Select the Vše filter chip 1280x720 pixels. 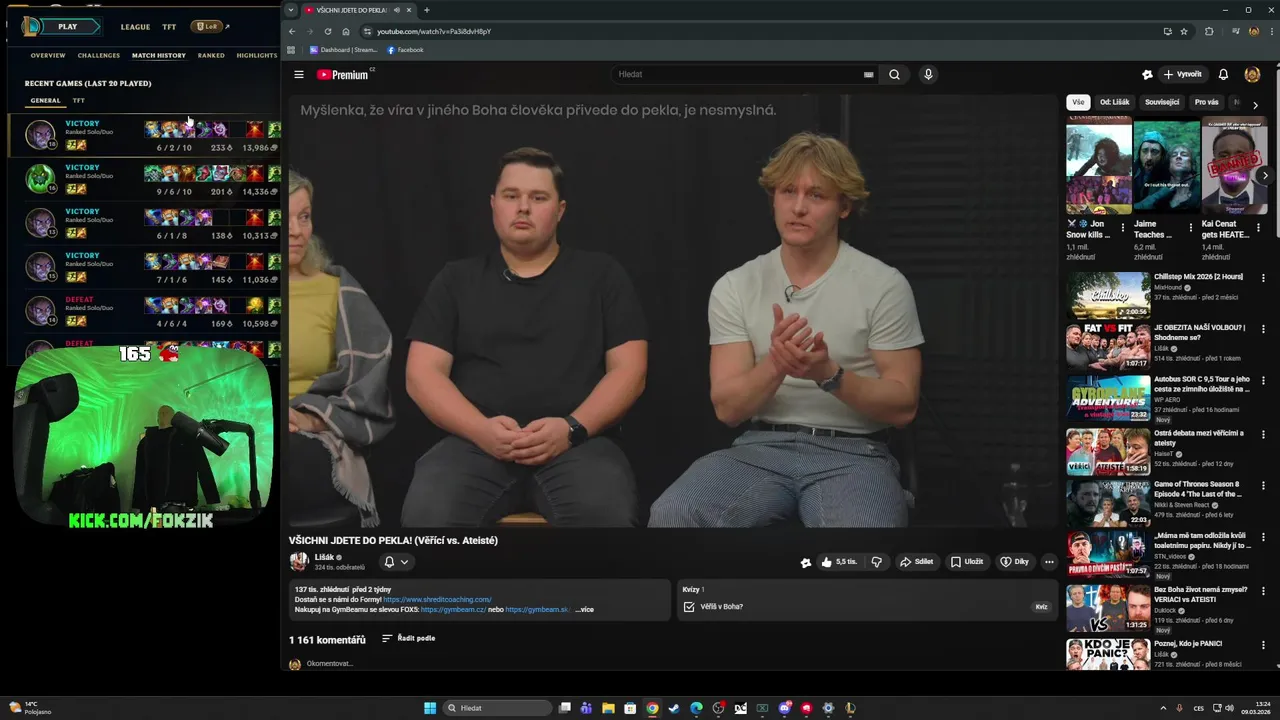coord(1078,102)
